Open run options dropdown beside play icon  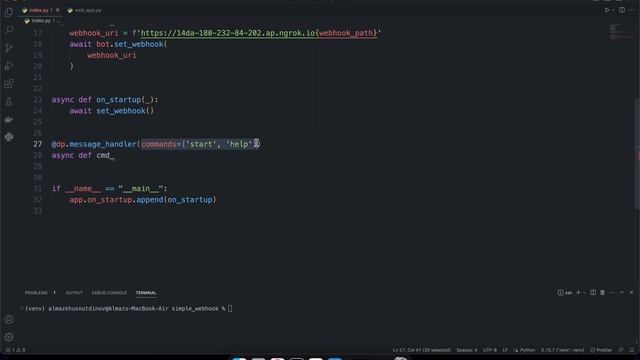(x=613, y=10)
